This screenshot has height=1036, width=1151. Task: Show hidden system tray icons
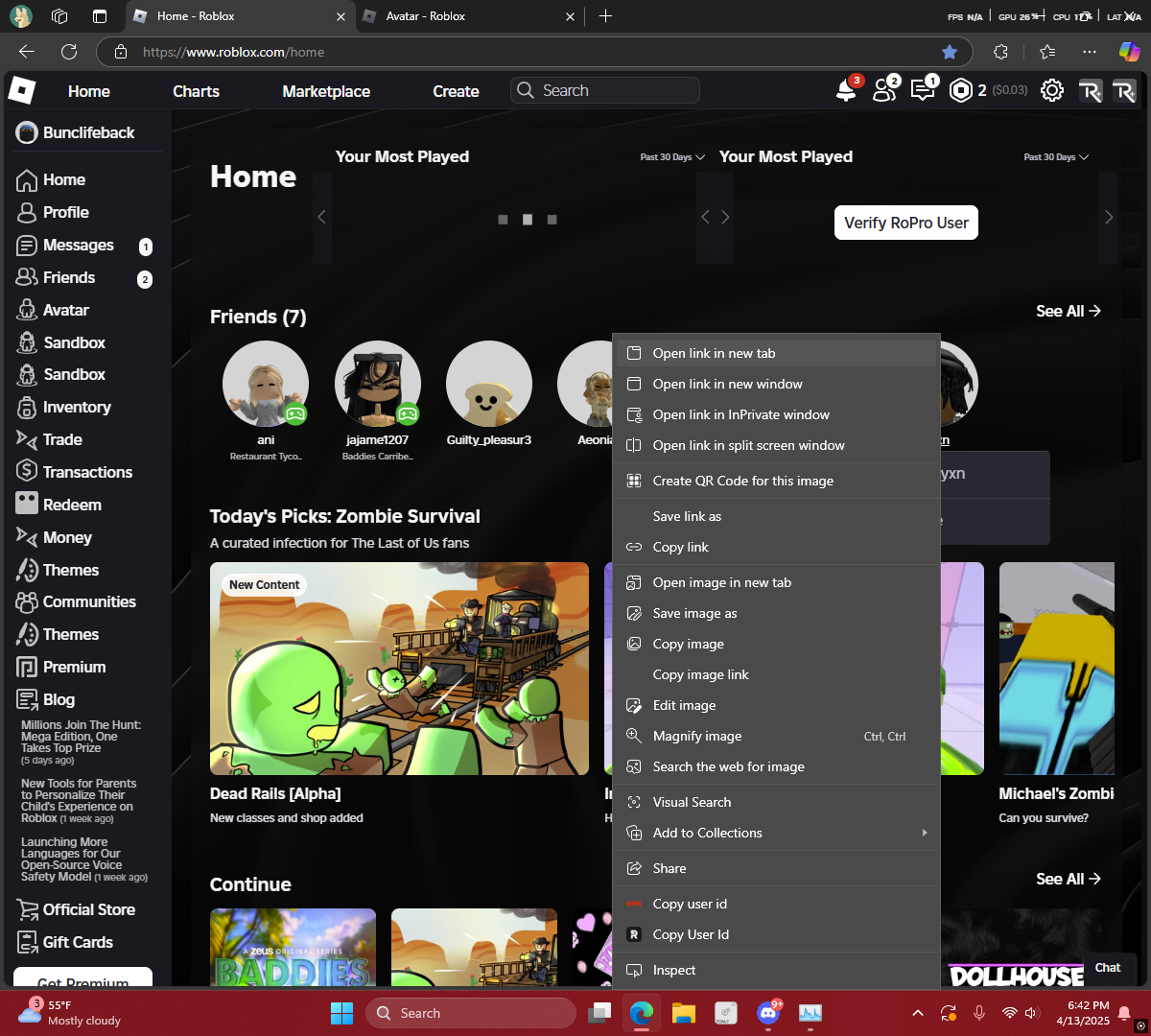tap(918, 1013)
